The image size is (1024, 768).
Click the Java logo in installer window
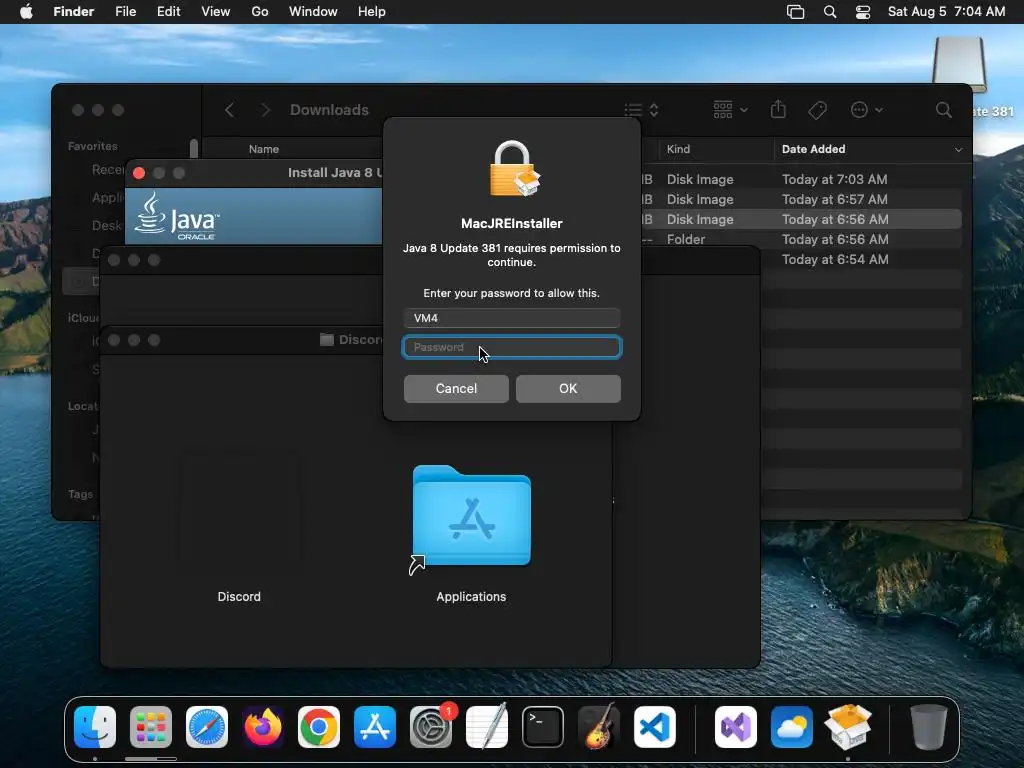[x=176, y=217]
